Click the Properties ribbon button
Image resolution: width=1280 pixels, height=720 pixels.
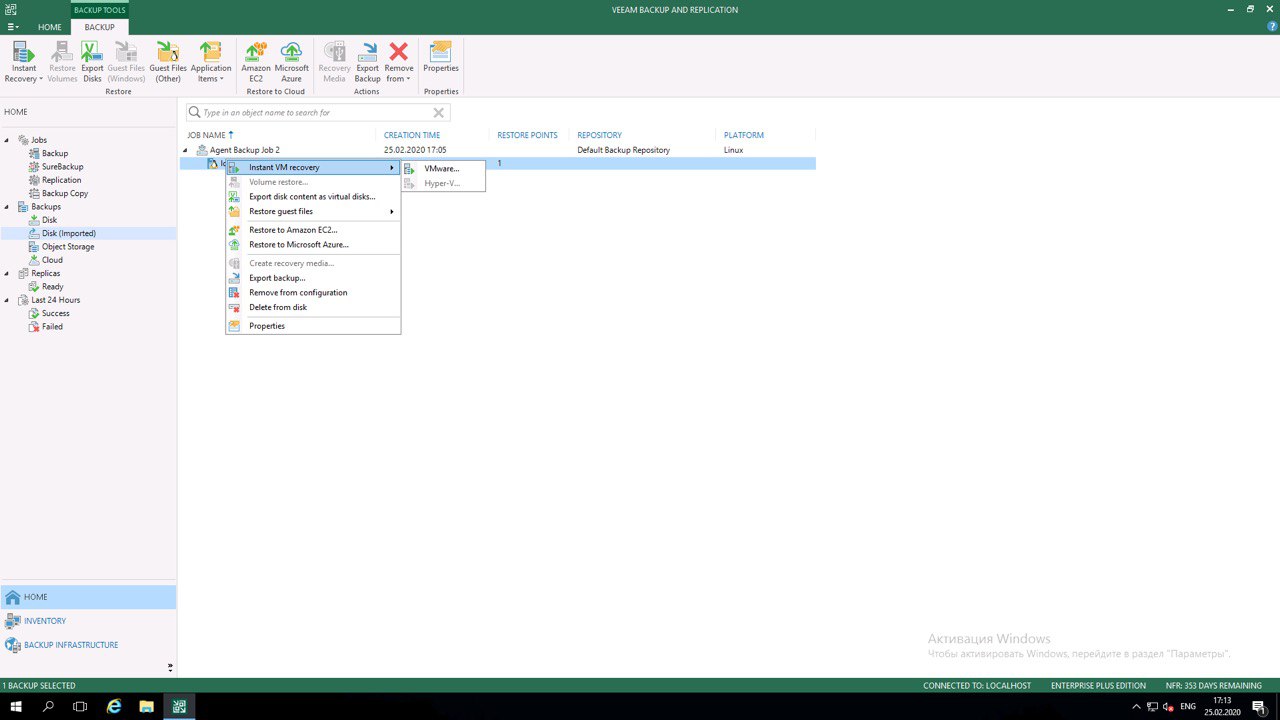[440, 58]
